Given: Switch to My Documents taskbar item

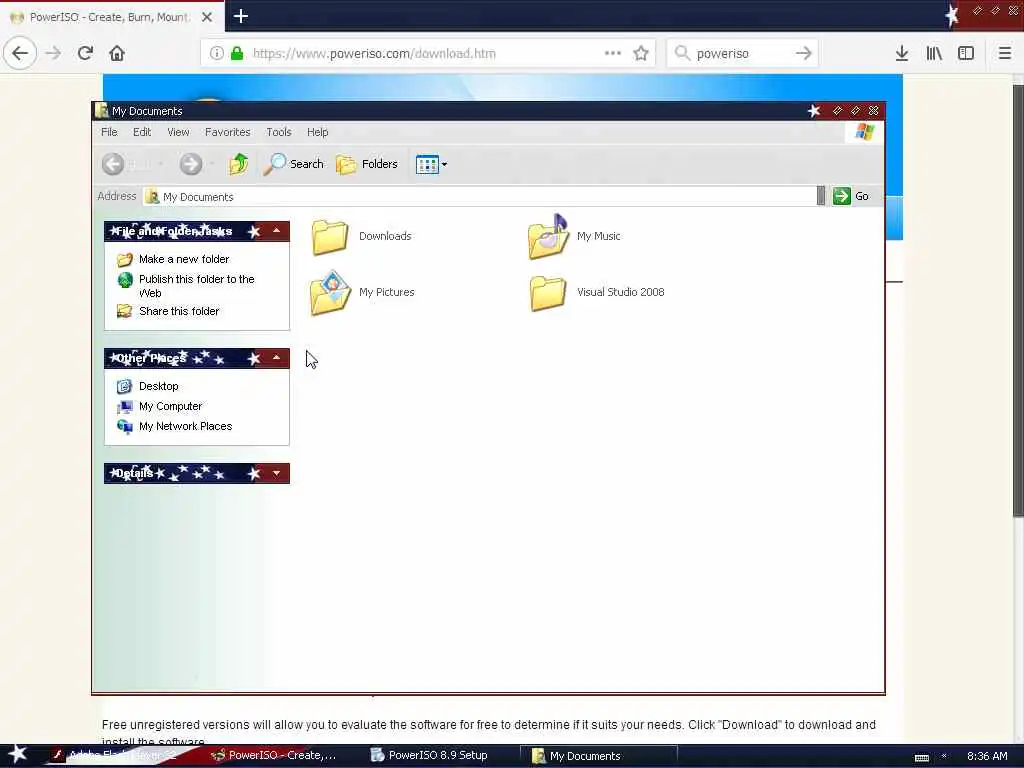Looking at the screenshot, I should pos(598,756).
